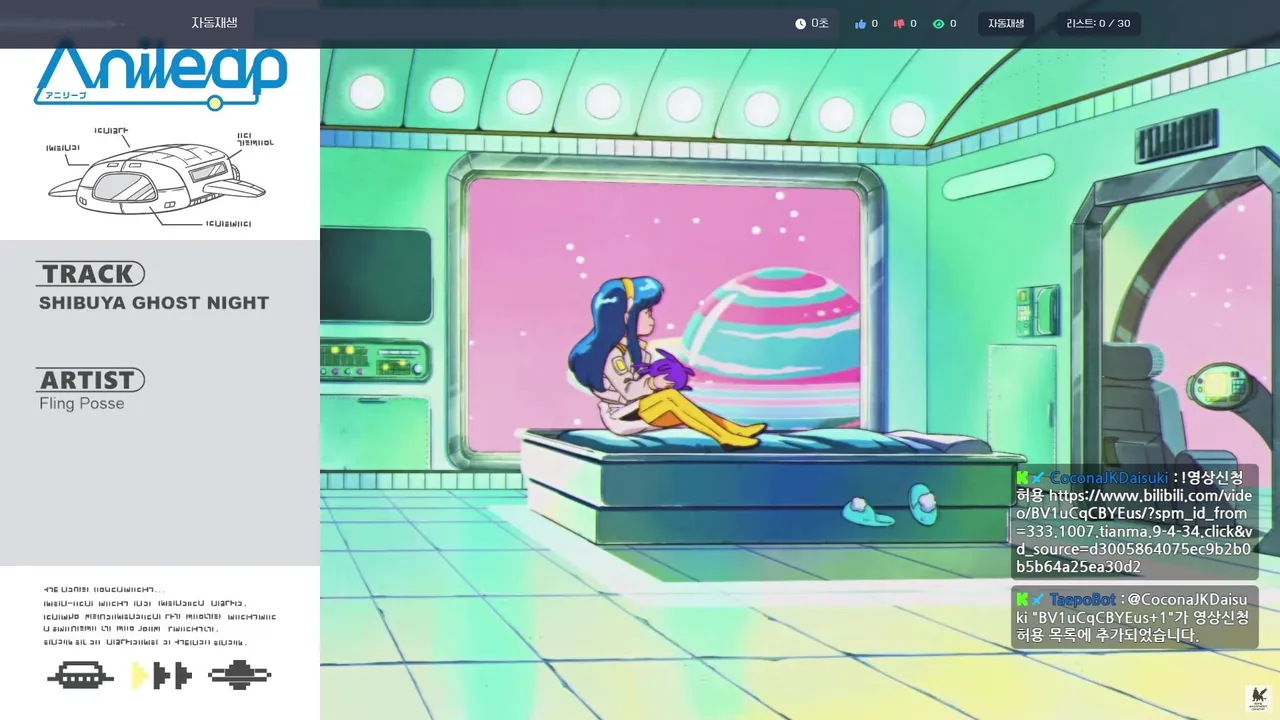Screen dimensions: 1280x720
Task: Click the blue check badge beside TaepoBot
Action: pos(1039,599)
